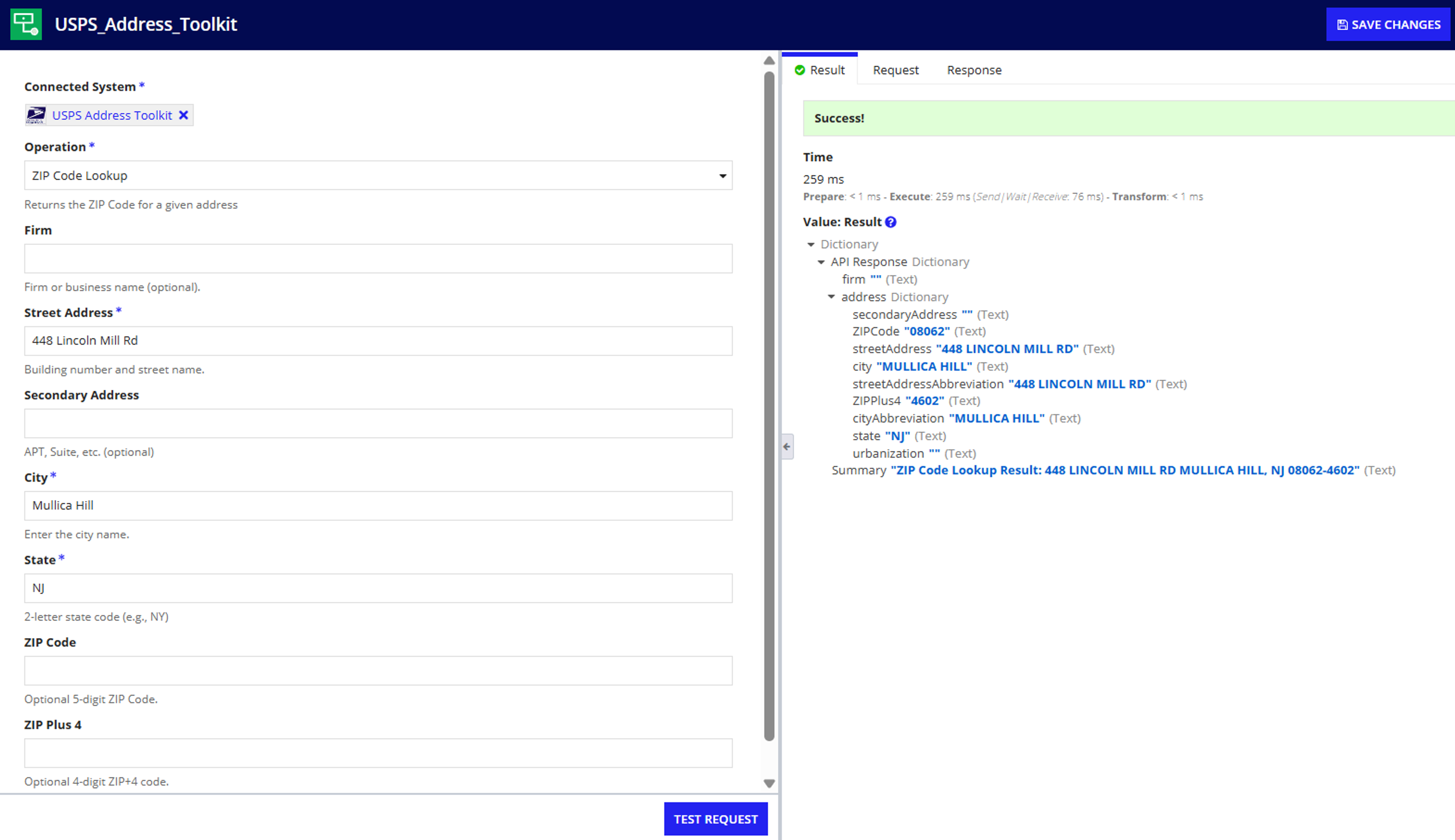The image size is (1455, 840).
Task: Collapse the root Dictionary node
Action: point(811,245)
